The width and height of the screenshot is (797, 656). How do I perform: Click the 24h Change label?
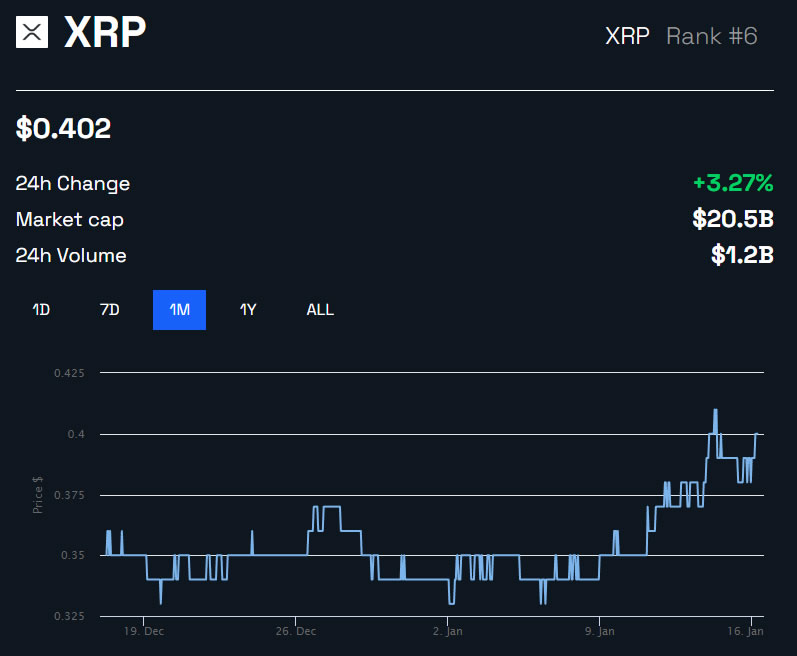point(72,184)
